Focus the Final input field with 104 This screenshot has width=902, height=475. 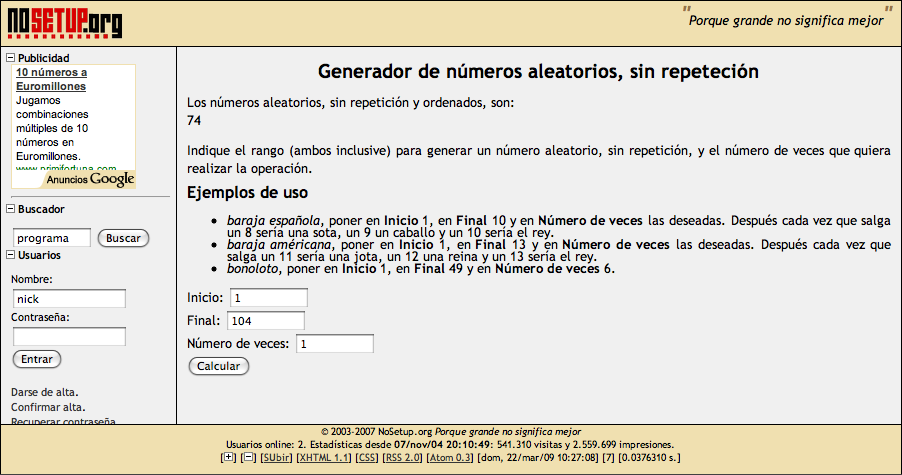tap(266, 321)
